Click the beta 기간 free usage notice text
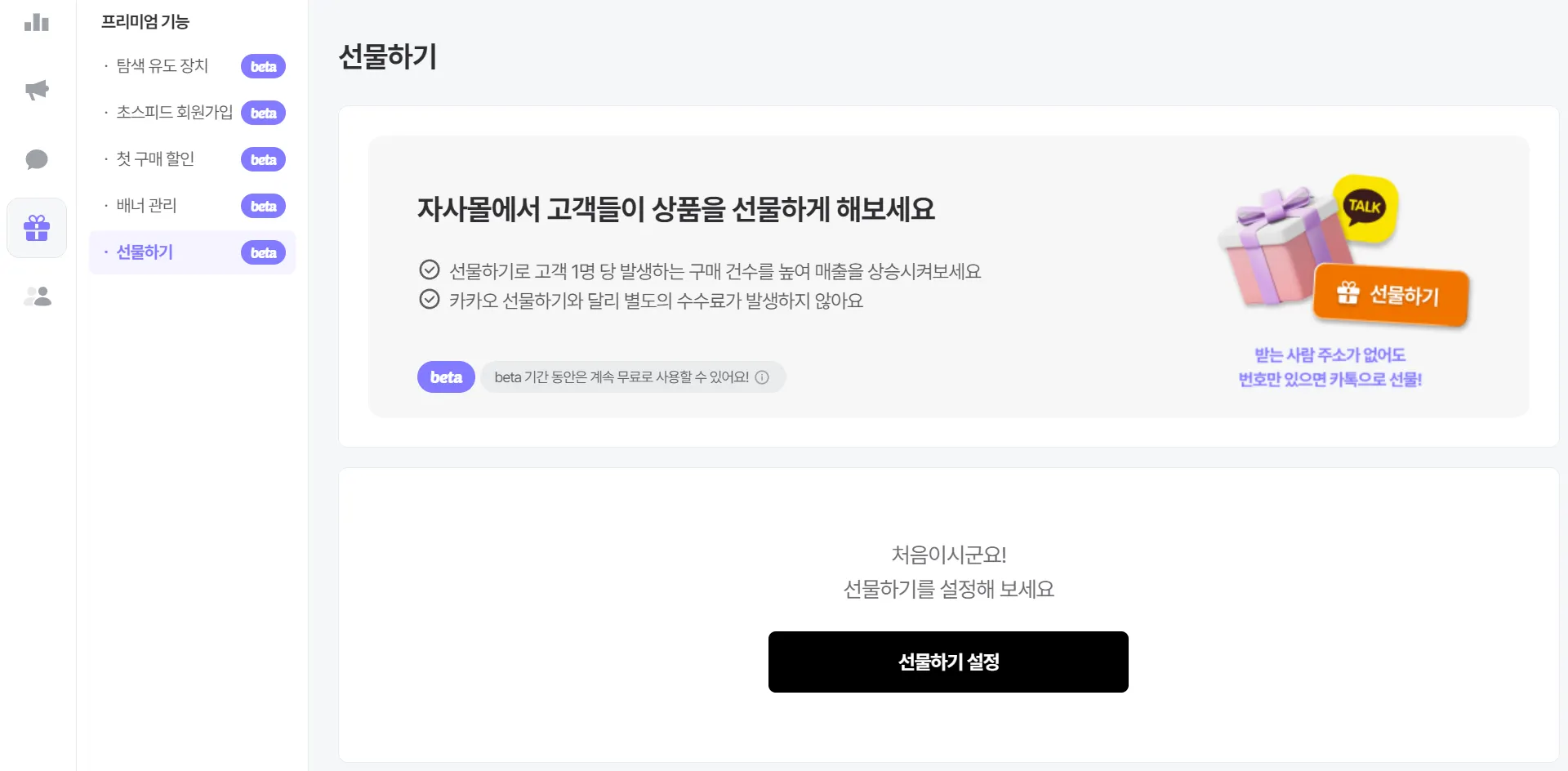This screenshot has width=1568, height=771. pos(621,377)
